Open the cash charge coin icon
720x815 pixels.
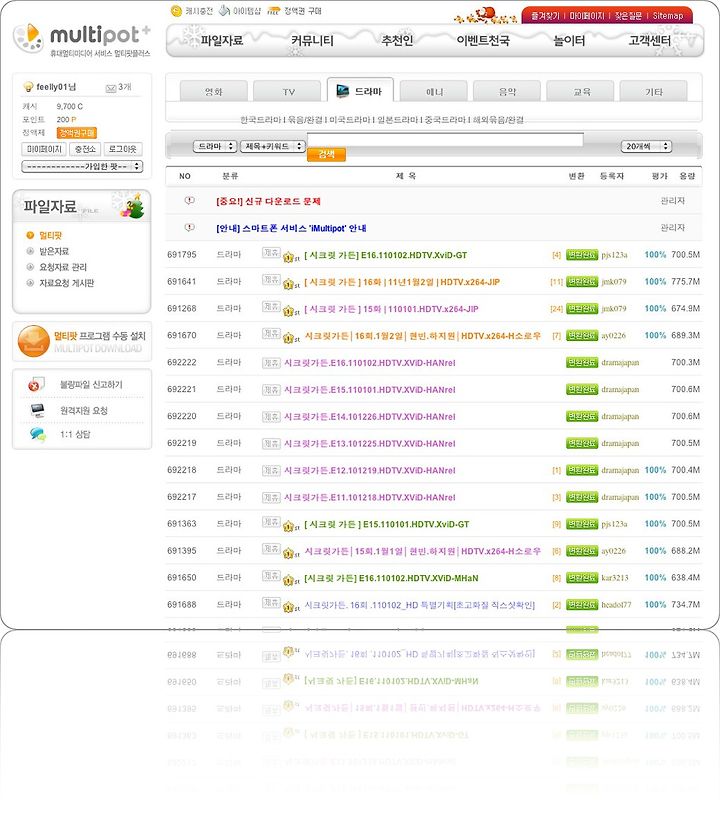point(176,11)
